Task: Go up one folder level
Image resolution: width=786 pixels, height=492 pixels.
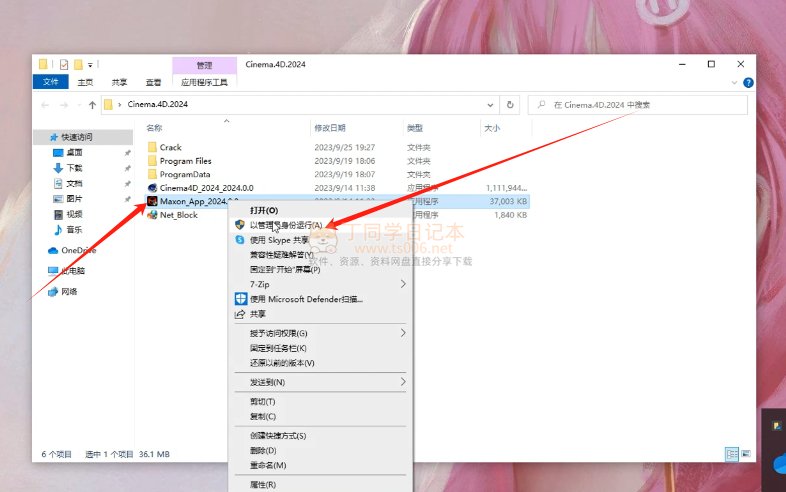Action: click(92, 105)
